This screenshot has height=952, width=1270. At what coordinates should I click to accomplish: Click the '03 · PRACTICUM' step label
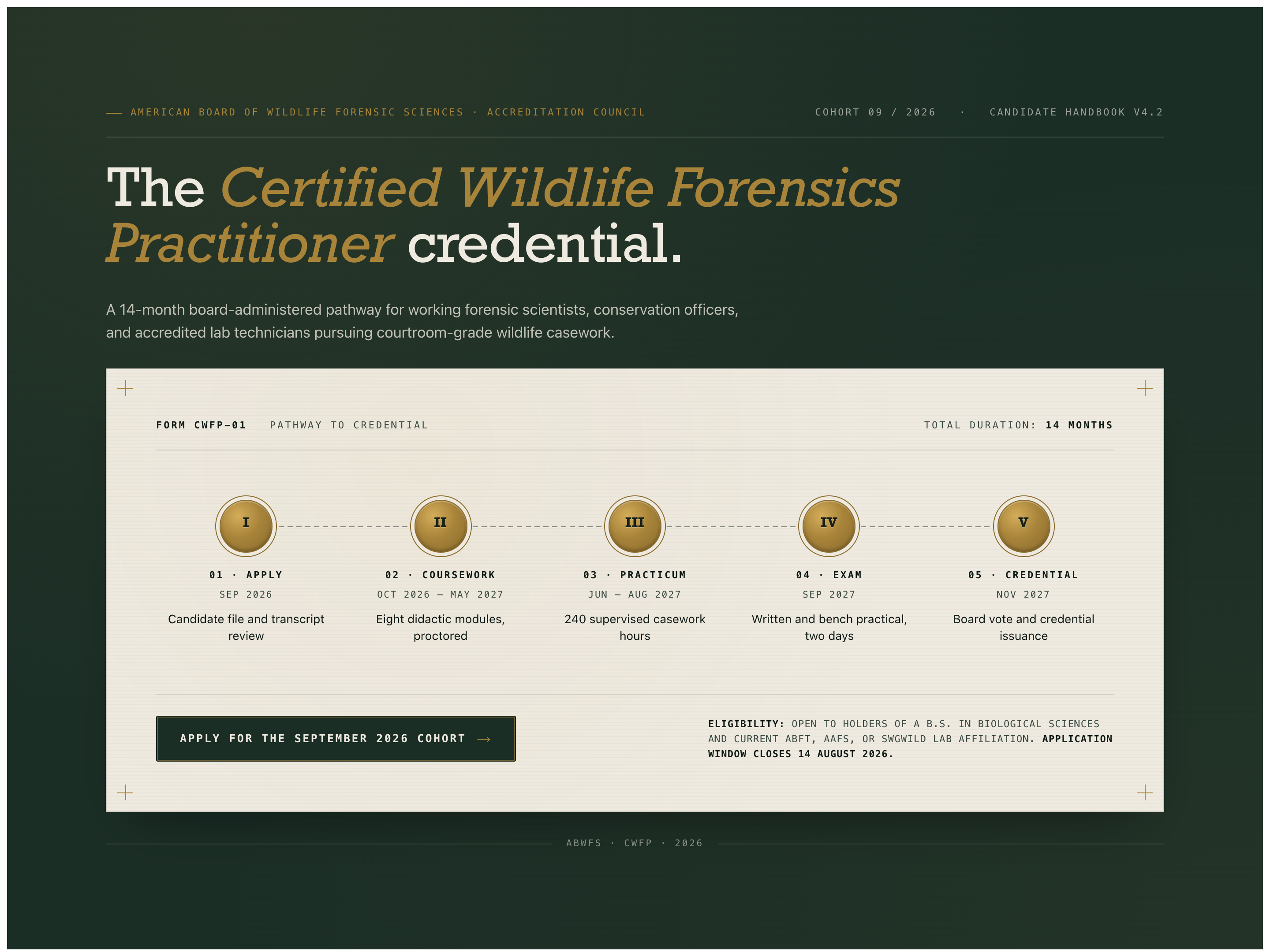coord(635,575)
